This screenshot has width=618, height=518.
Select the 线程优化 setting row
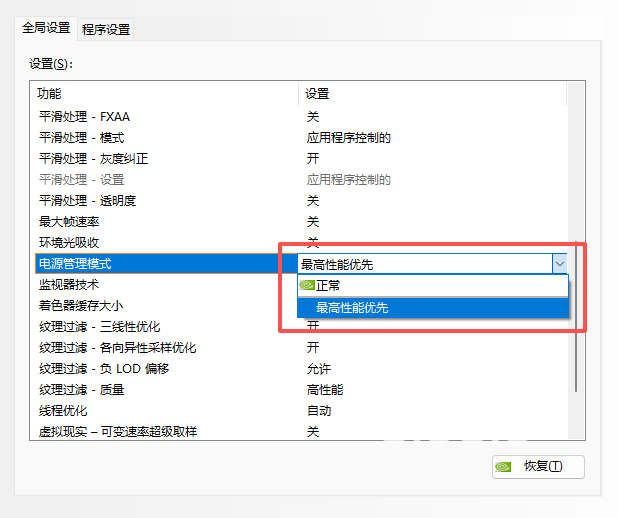tap(63, 410)
